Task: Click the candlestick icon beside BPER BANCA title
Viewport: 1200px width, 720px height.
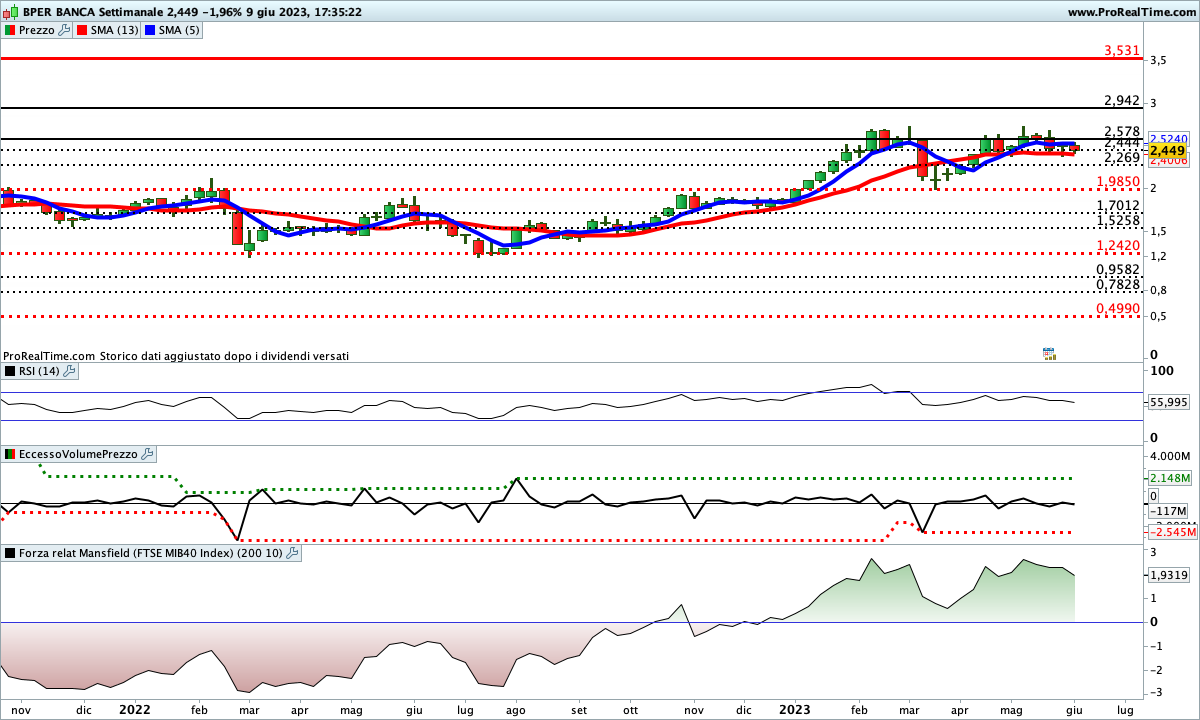Action: [x=10, y=12]
